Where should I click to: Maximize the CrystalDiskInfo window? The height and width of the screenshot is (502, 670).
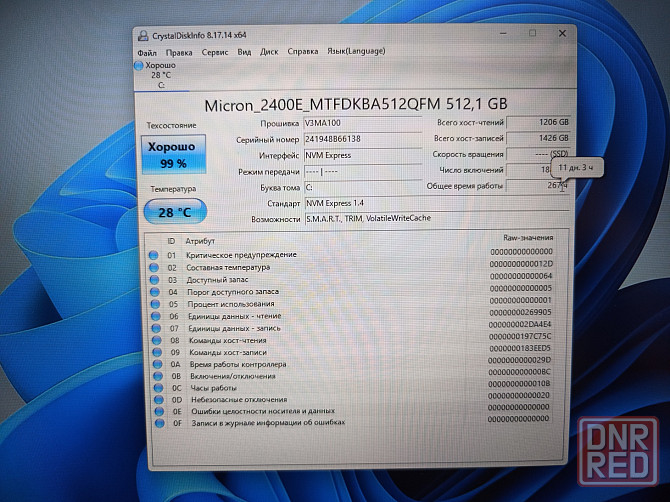pyautogui.click(x=532, y=33)
